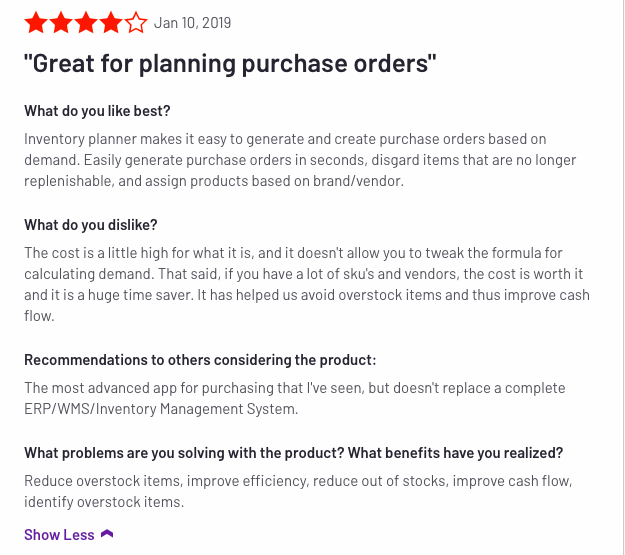The height and width of the screenshot is (555, 625).
Task: Click the problems and benefits question heading
Action: 293,453
